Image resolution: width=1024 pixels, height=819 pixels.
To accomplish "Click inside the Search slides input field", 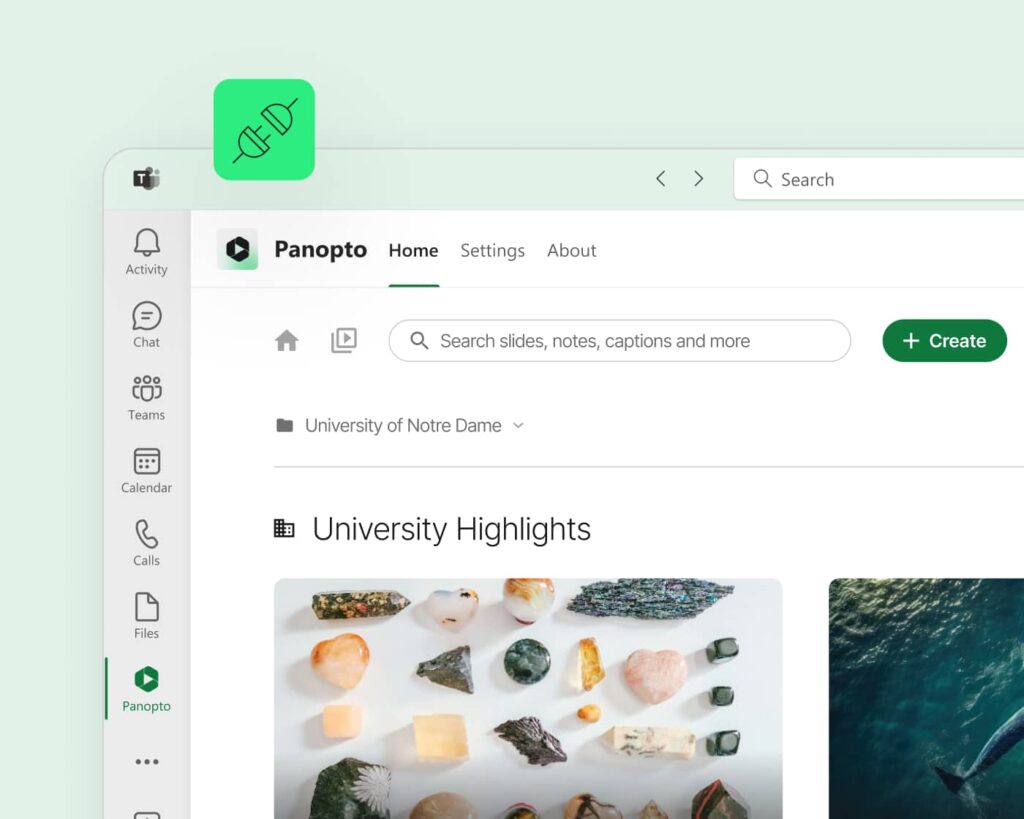I will click(619, 340).
